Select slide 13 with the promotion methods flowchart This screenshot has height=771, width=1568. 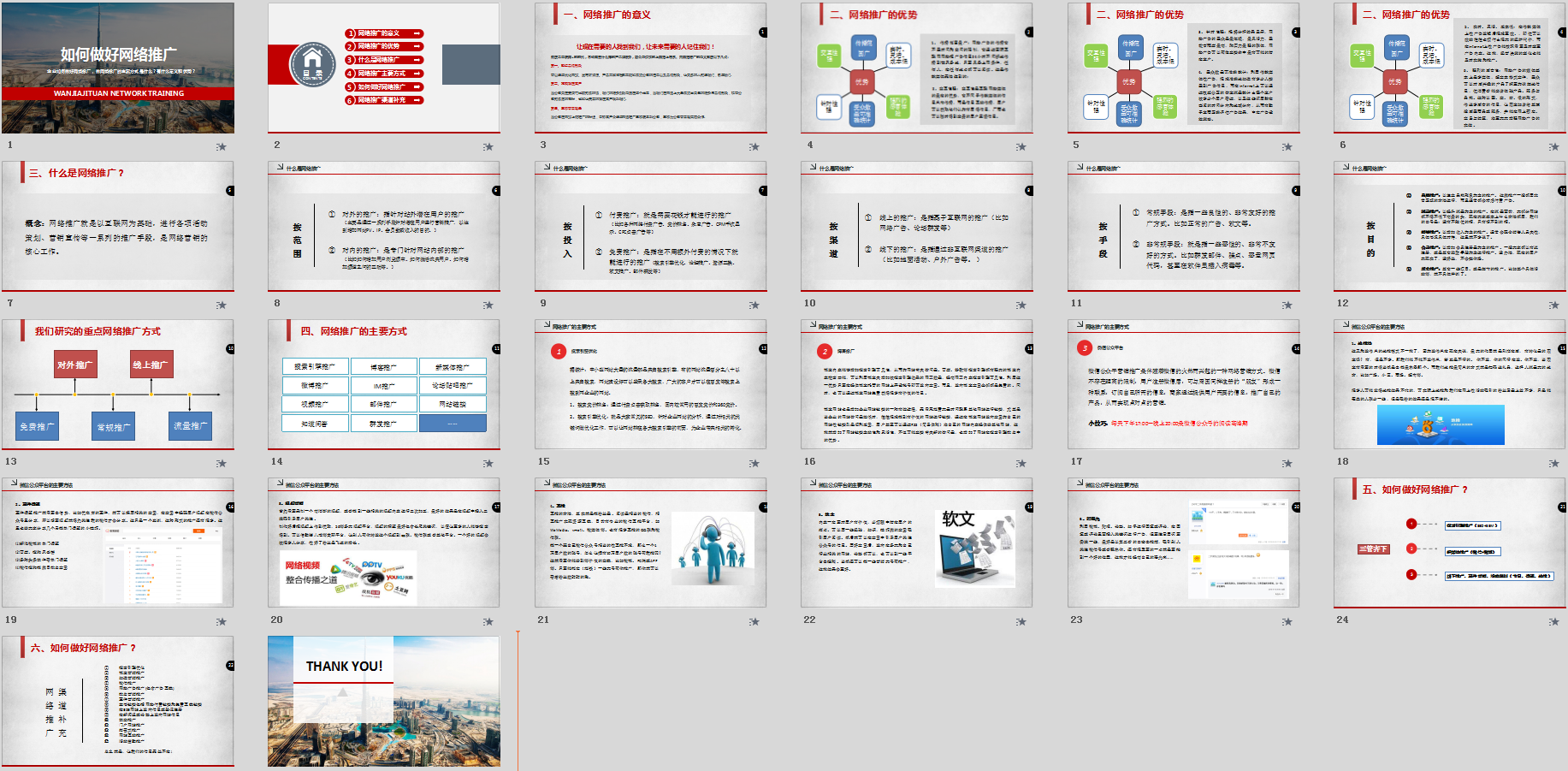[x=118, y=384]
